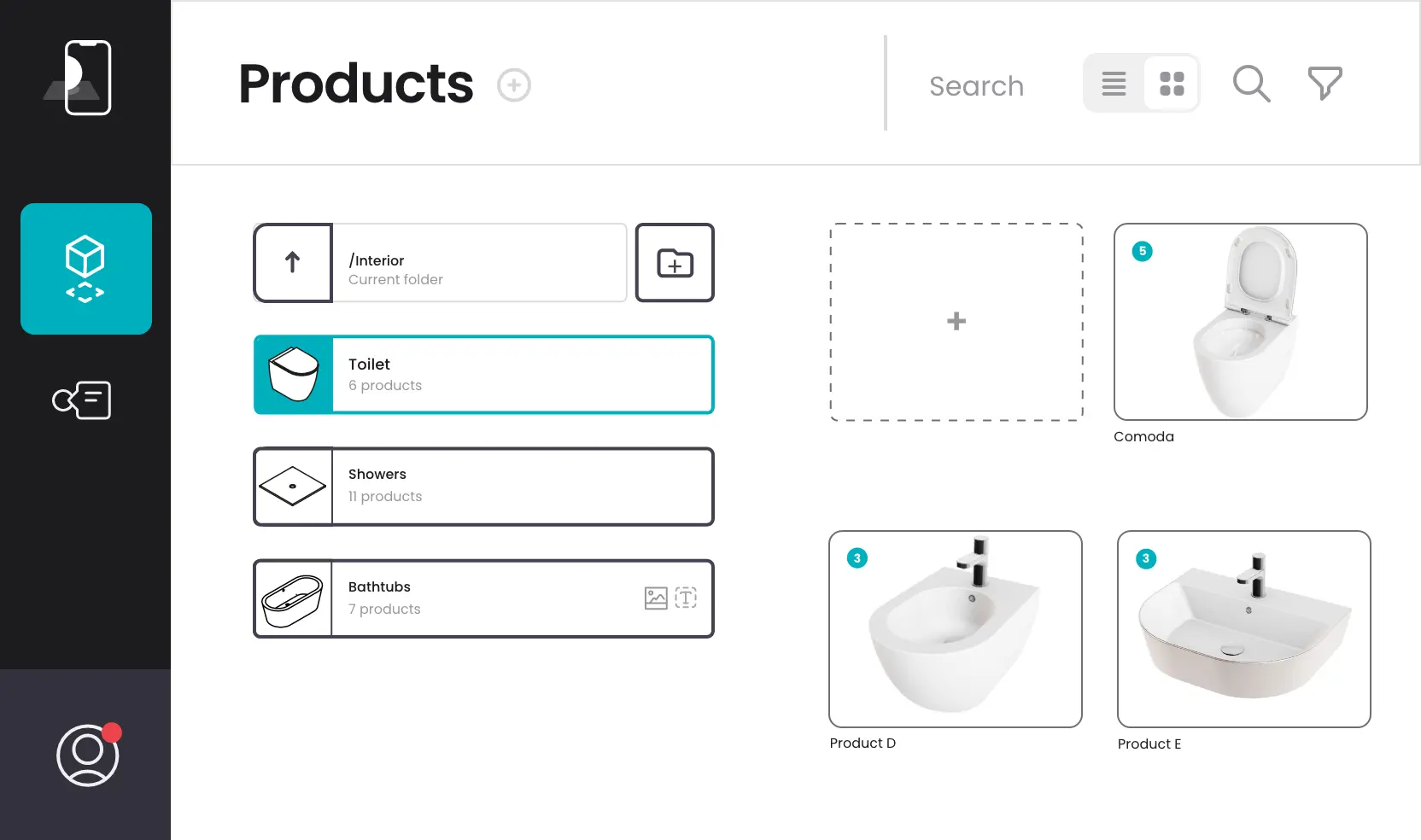1421x840 pixels.
Task: Add a new product via the plus icon
Action: pos(513,85)
